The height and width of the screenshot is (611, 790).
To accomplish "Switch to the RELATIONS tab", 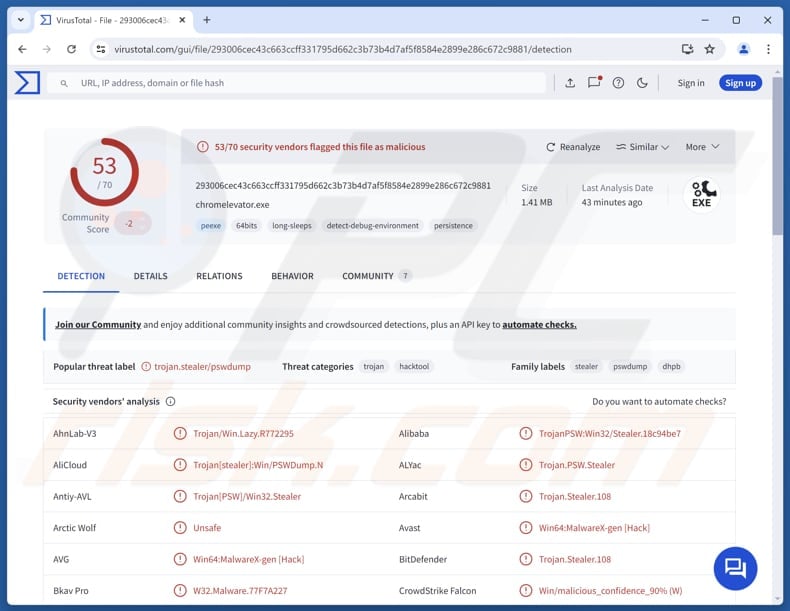I will [x=219, y=276].
